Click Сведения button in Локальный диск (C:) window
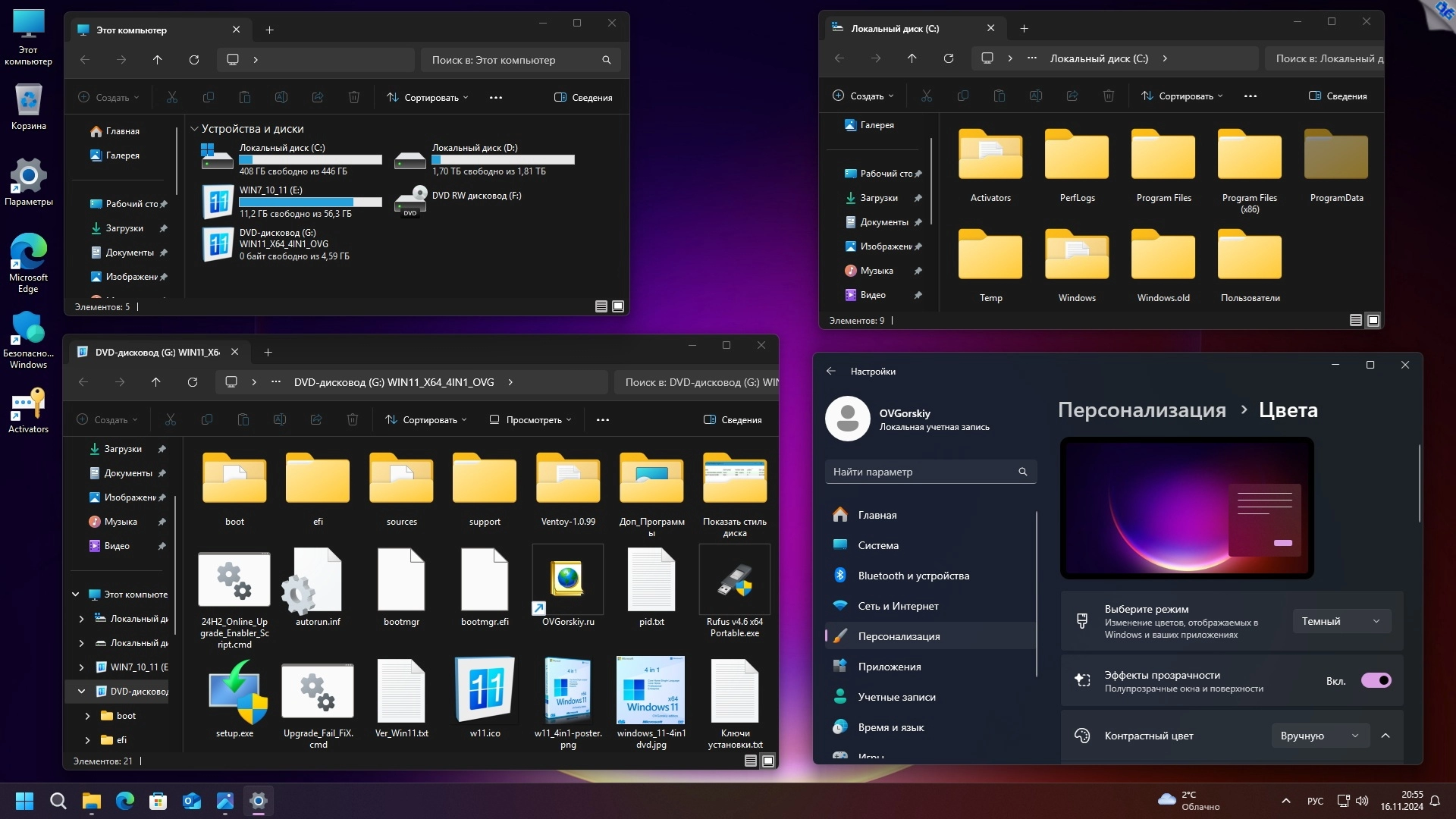The width and height of the screenshot is (1456, 819). pyautogui.click(x=1338, y=96)
